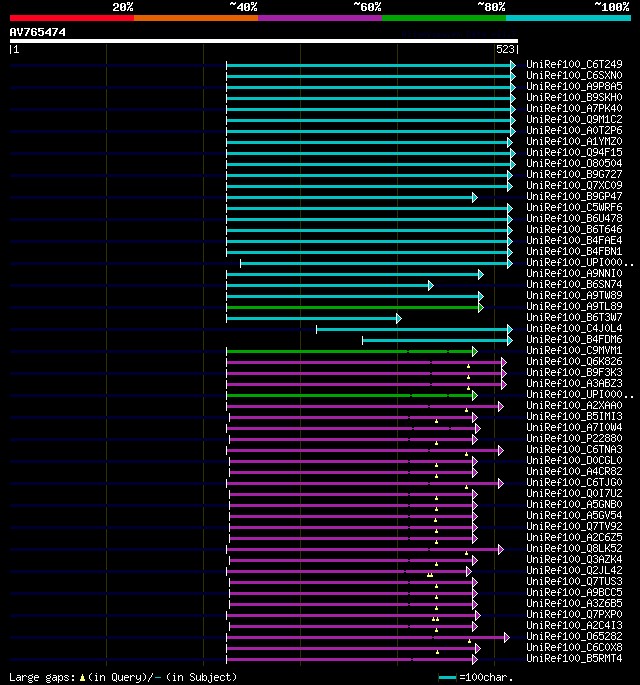The width and height of the screenshot is (640, 685).
Task: Click the green ~80% legend segment
Action: point(444,18)
